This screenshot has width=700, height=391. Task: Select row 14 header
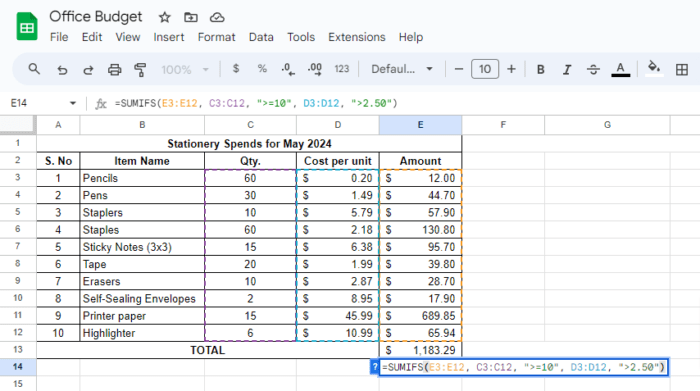tap(18, 367)
